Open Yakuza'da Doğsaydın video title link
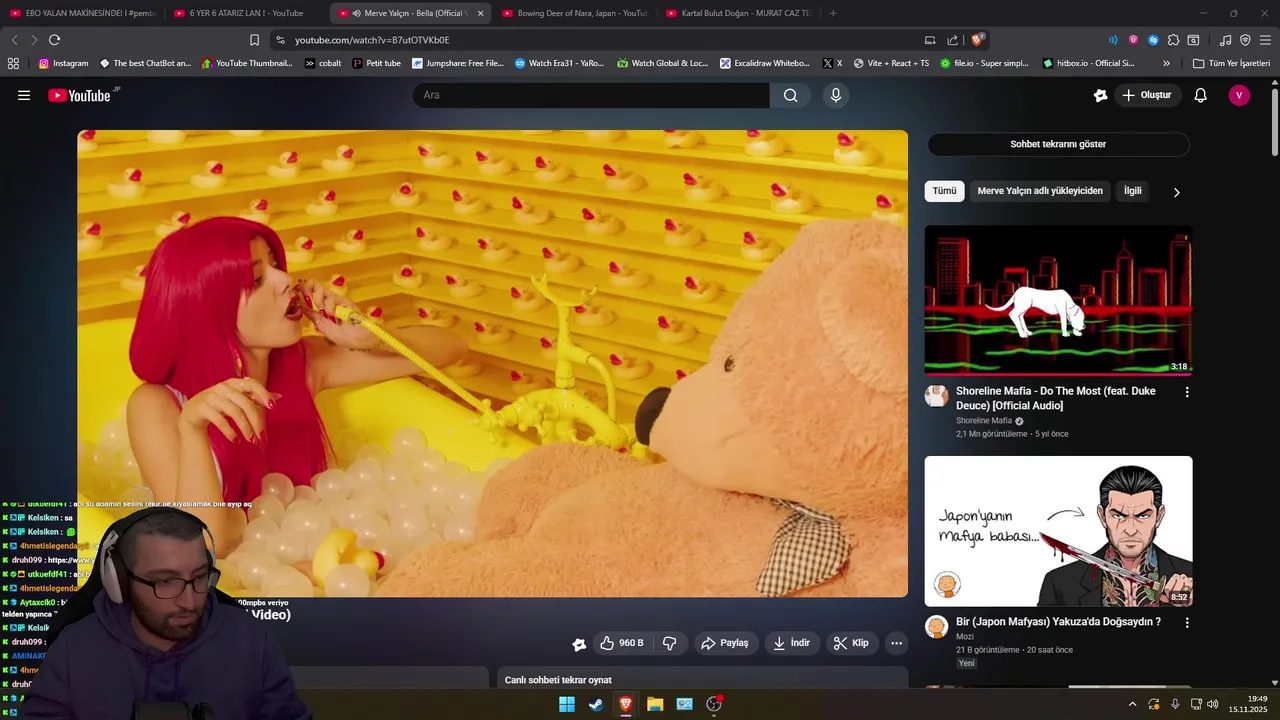 point(1058,622)
